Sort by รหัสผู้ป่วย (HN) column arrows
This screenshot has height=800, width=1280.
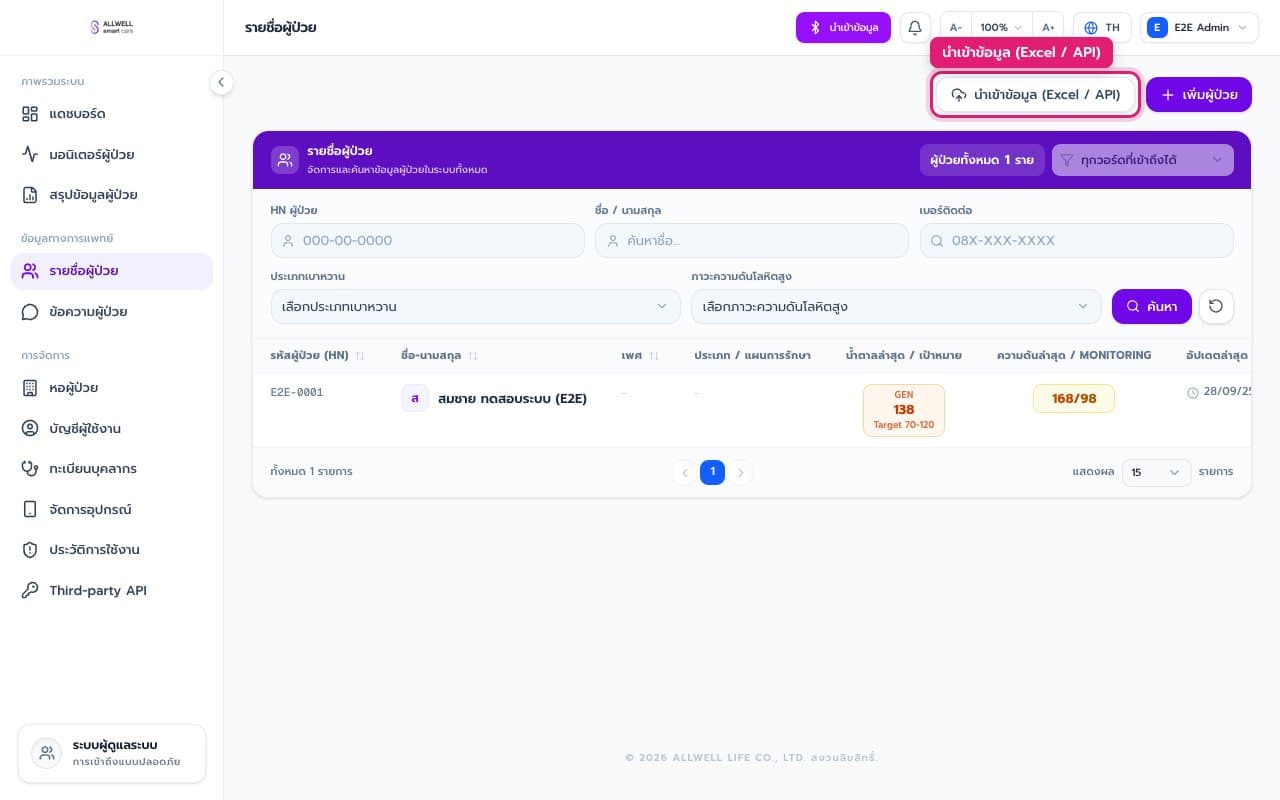360,356
